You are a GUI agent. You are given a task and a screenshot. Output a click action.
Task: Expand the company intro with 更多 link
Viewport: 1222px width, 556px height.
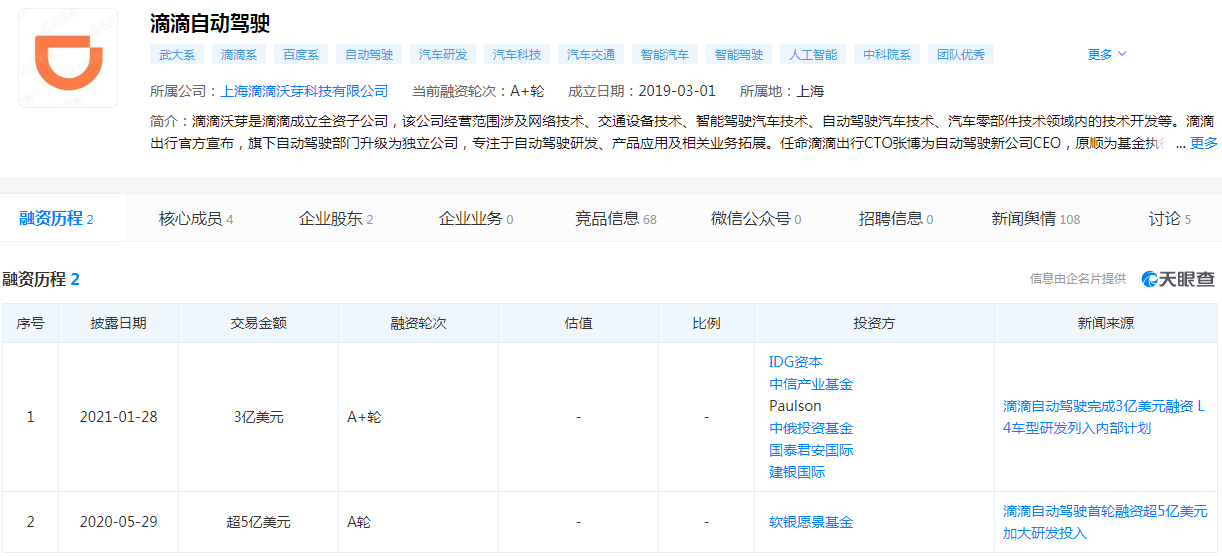tap(1204, 143)
